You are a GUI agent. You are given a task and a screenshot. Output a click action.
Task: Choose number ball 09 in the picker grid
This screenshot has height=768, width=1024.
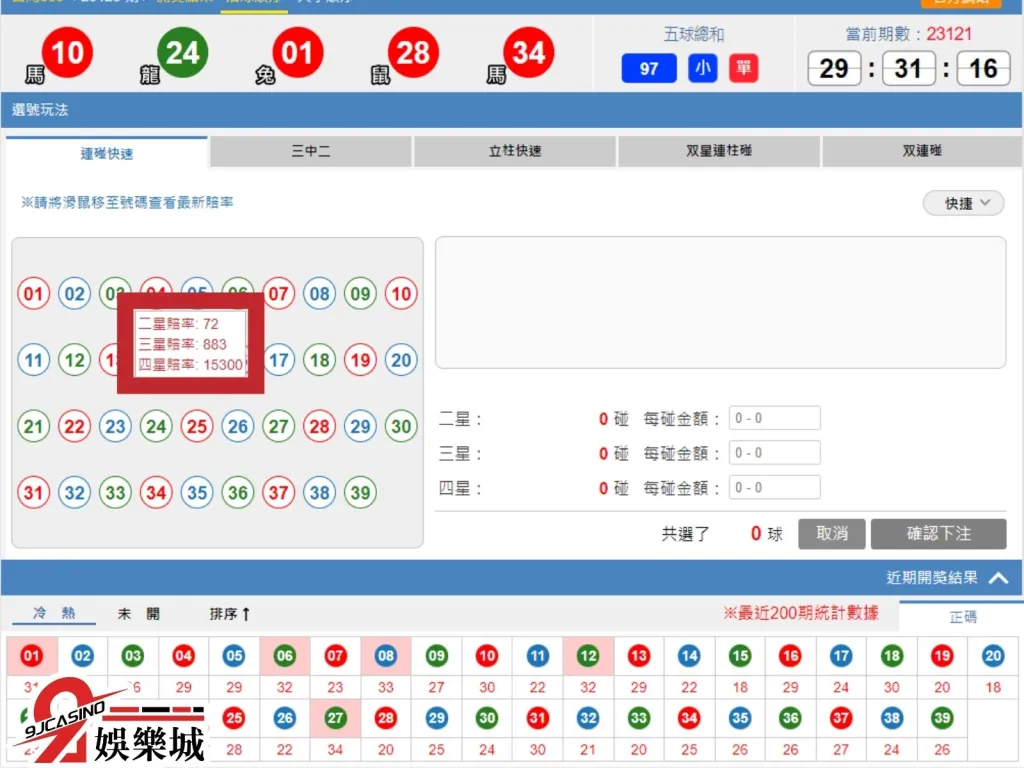pos(360,294)
